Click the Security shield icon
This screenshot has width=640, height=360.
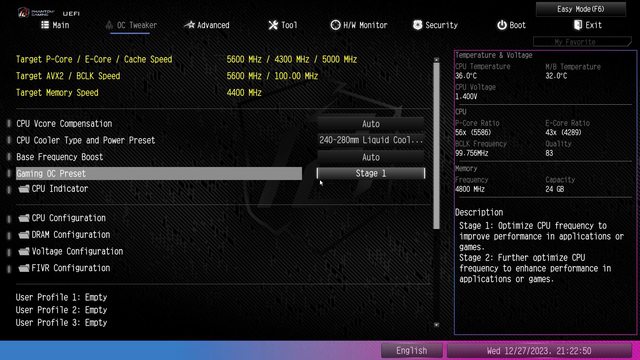click(417, 25)
